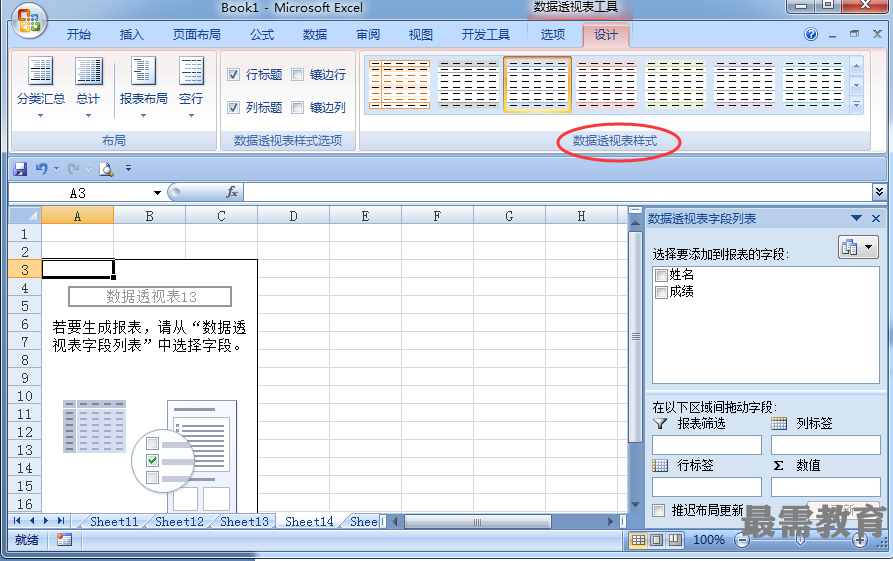Viewport: 893px width, 561px height.
Task: Click the field list layout view icon
Action: tap(850, 247)
